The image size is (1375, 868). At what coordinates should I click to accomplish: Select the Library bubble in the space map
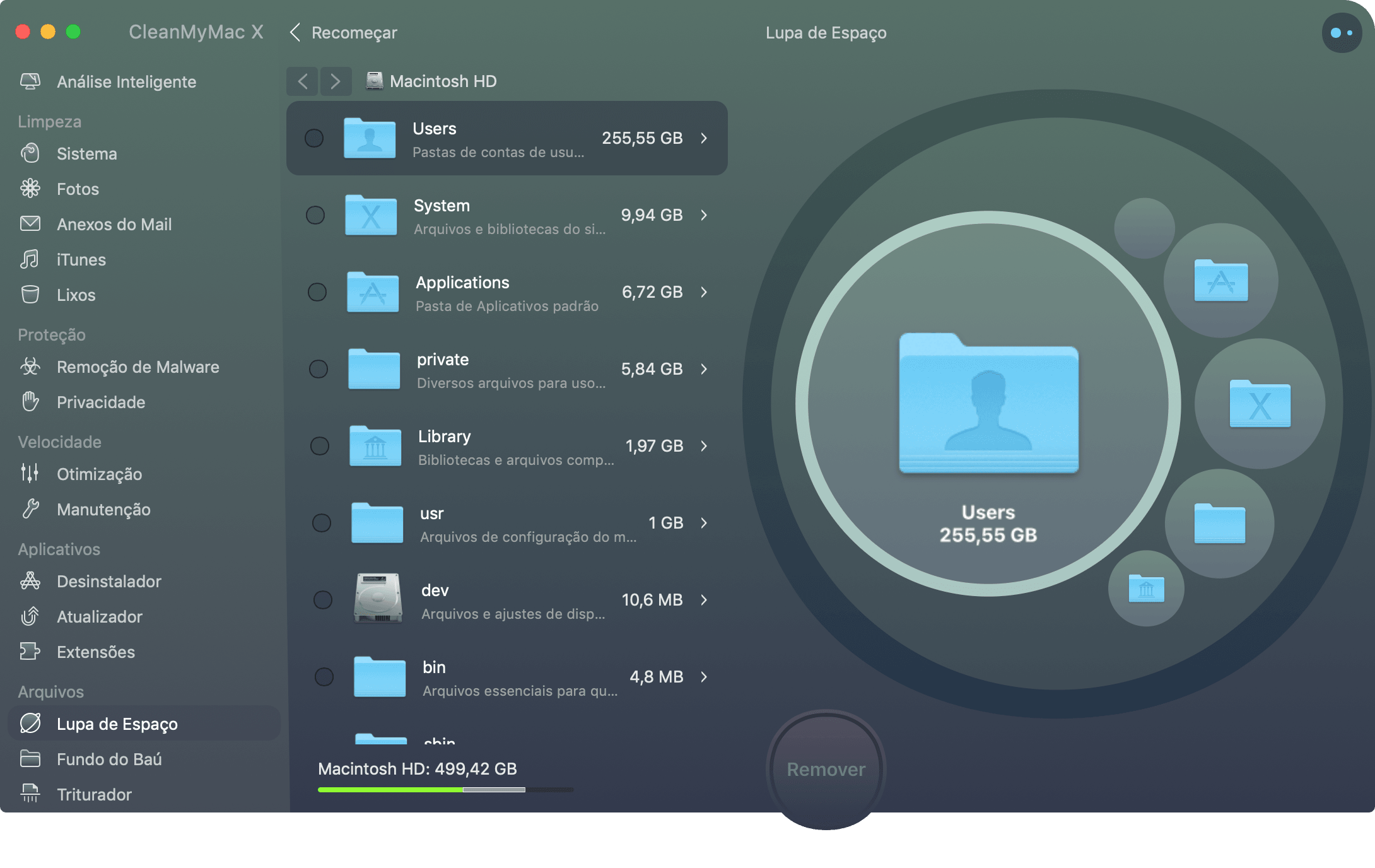[x=1146, y=589]
